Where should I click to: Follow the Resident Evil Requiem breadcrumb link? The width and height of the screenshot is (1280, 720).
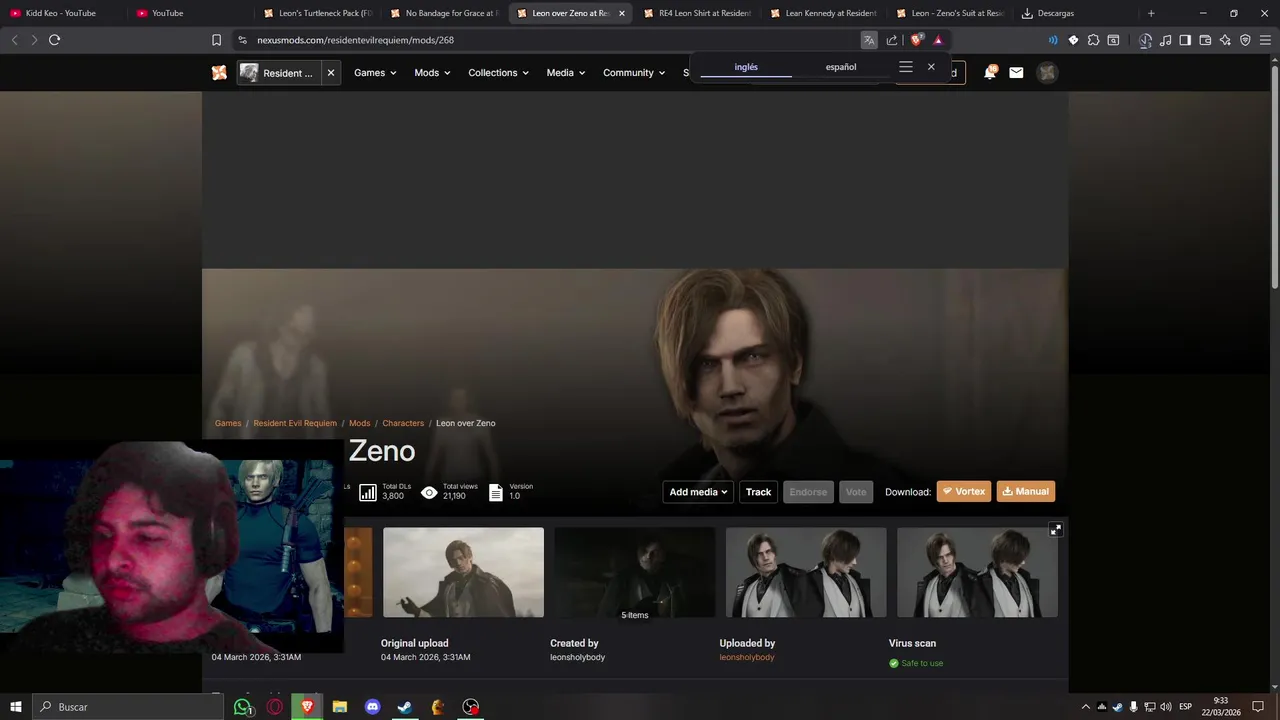point(295,423)
